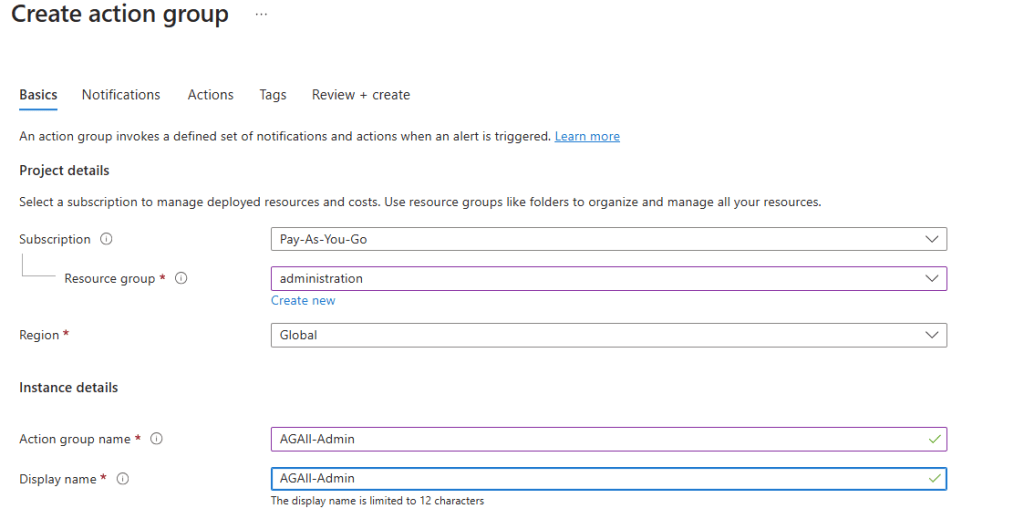The width and height of the screenshot is (1024, 519).
Task: Go to the Tags tab
Action: point(273,95)
